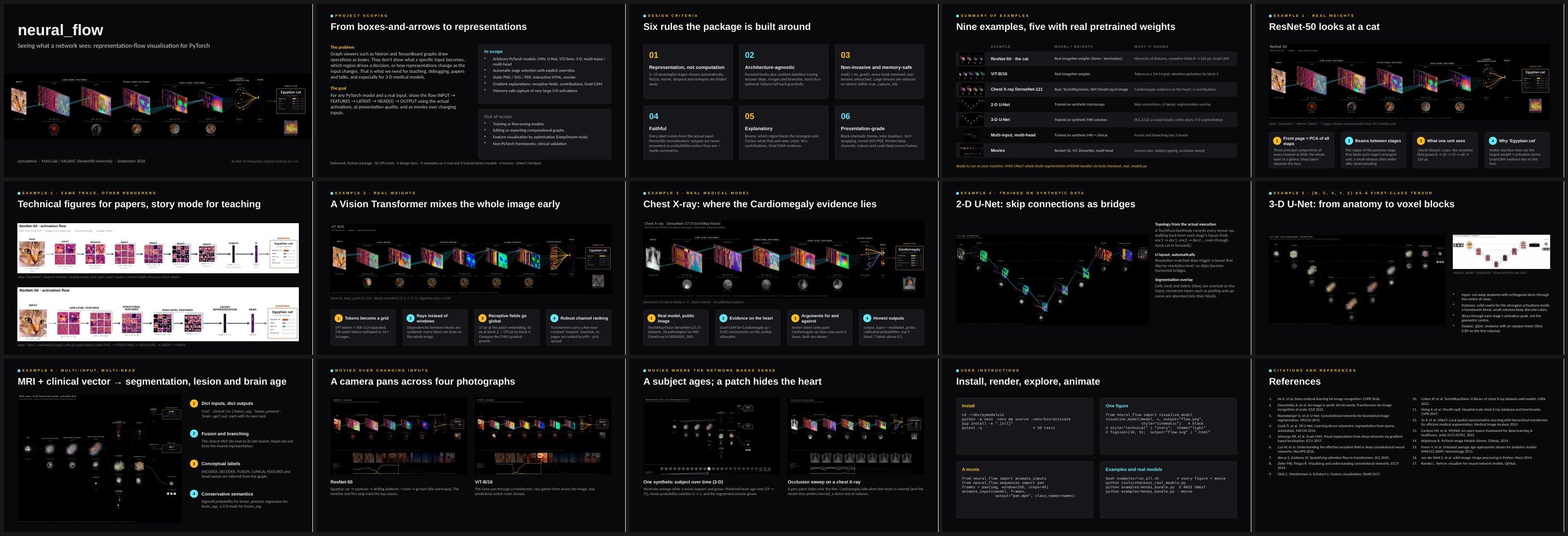Select the '05 Explanatory' rule card
The width and height of the screenshot is (1568, 536).
[783, 133]
